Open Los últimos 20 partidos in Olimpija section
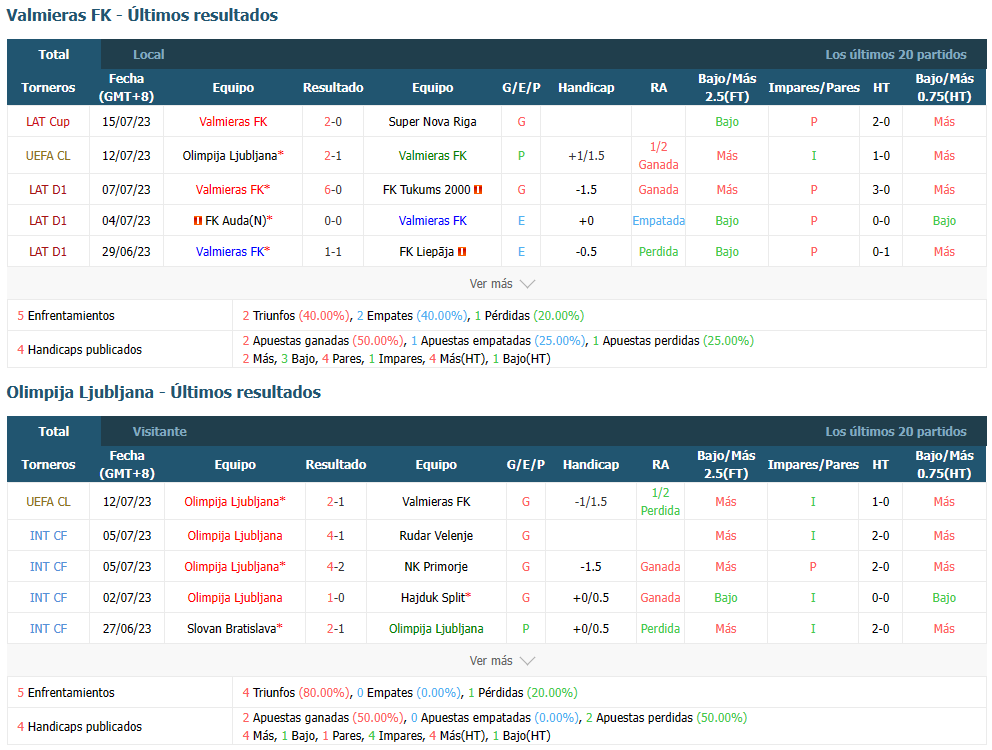This screenshot has width=992, height=750. (896, 432)
